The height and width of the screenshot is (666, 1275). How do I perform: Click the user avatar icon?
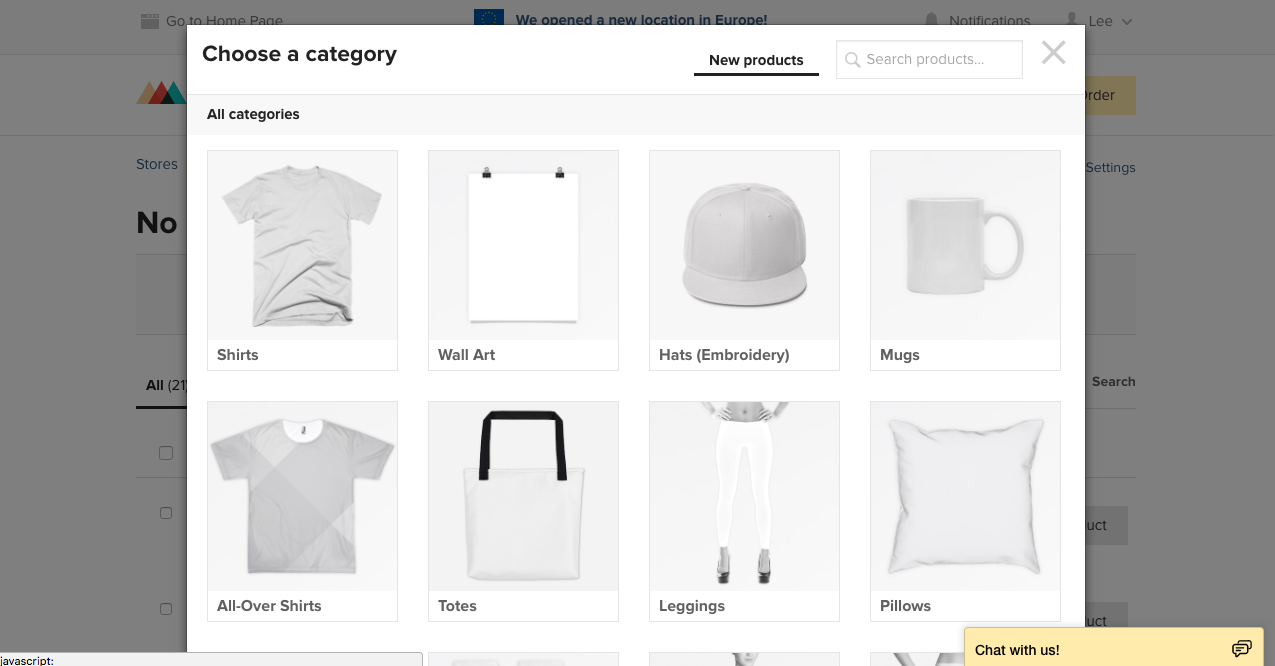tap(1073, 20)
